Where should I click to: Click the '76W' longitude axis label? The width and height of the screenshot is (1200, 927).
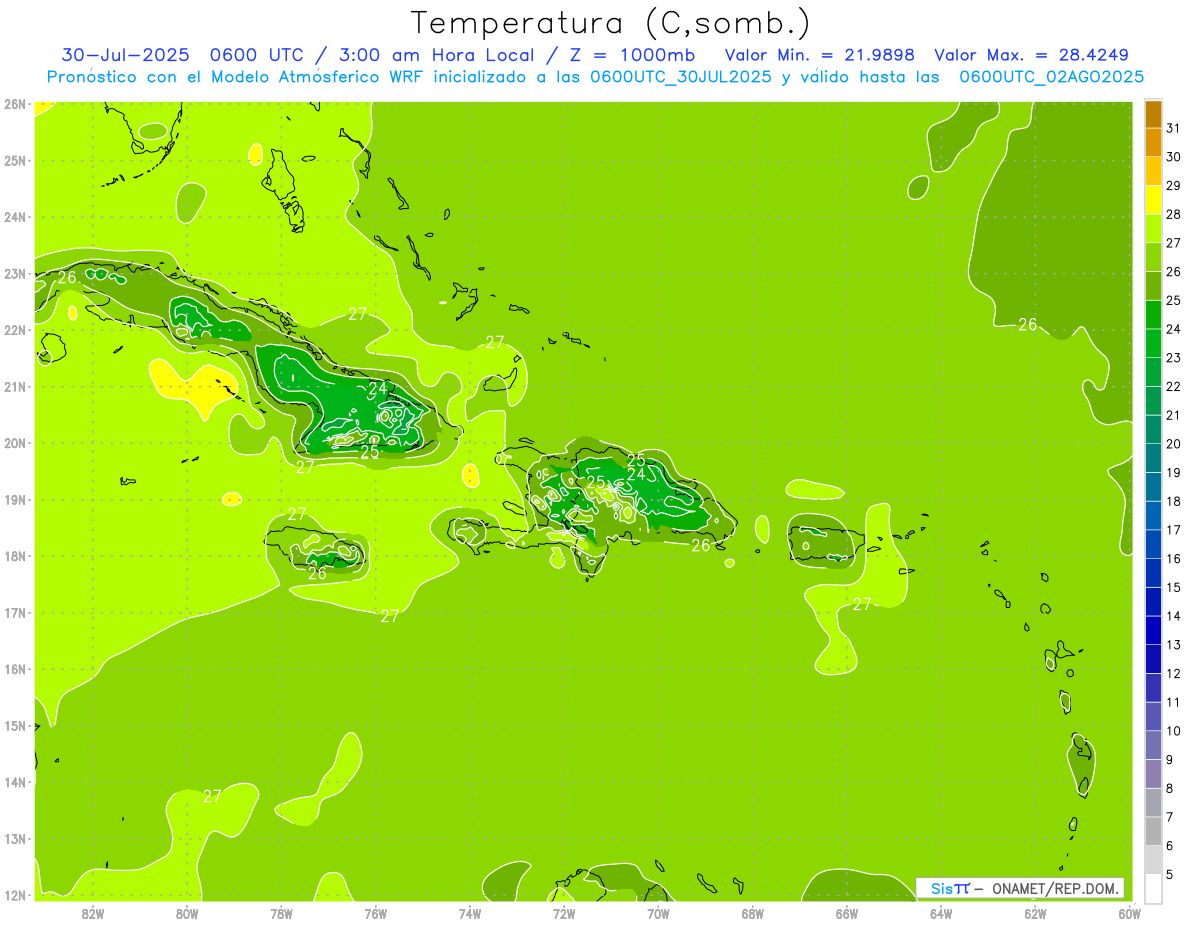coord(376,913)
